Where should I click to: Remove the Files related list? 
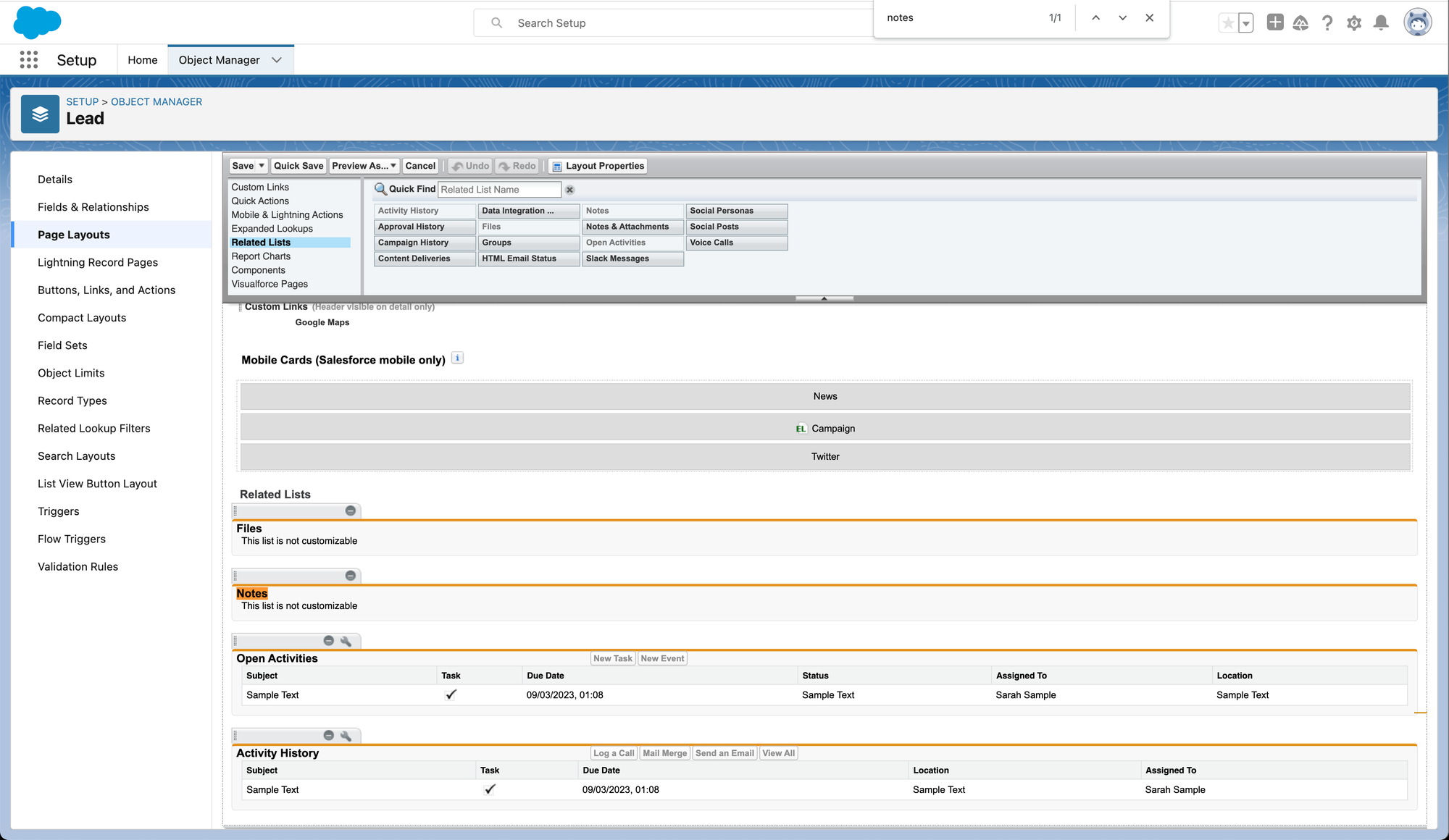pyautogui.click(x=351, y=511)
